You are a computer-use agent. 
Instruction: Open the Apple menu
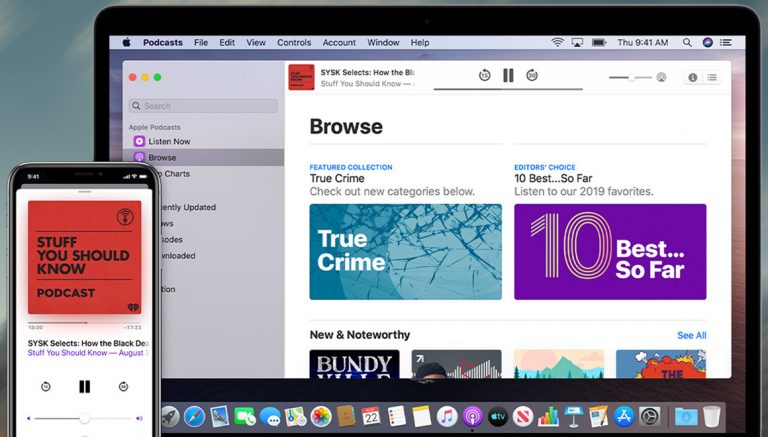tap(126, 43)
